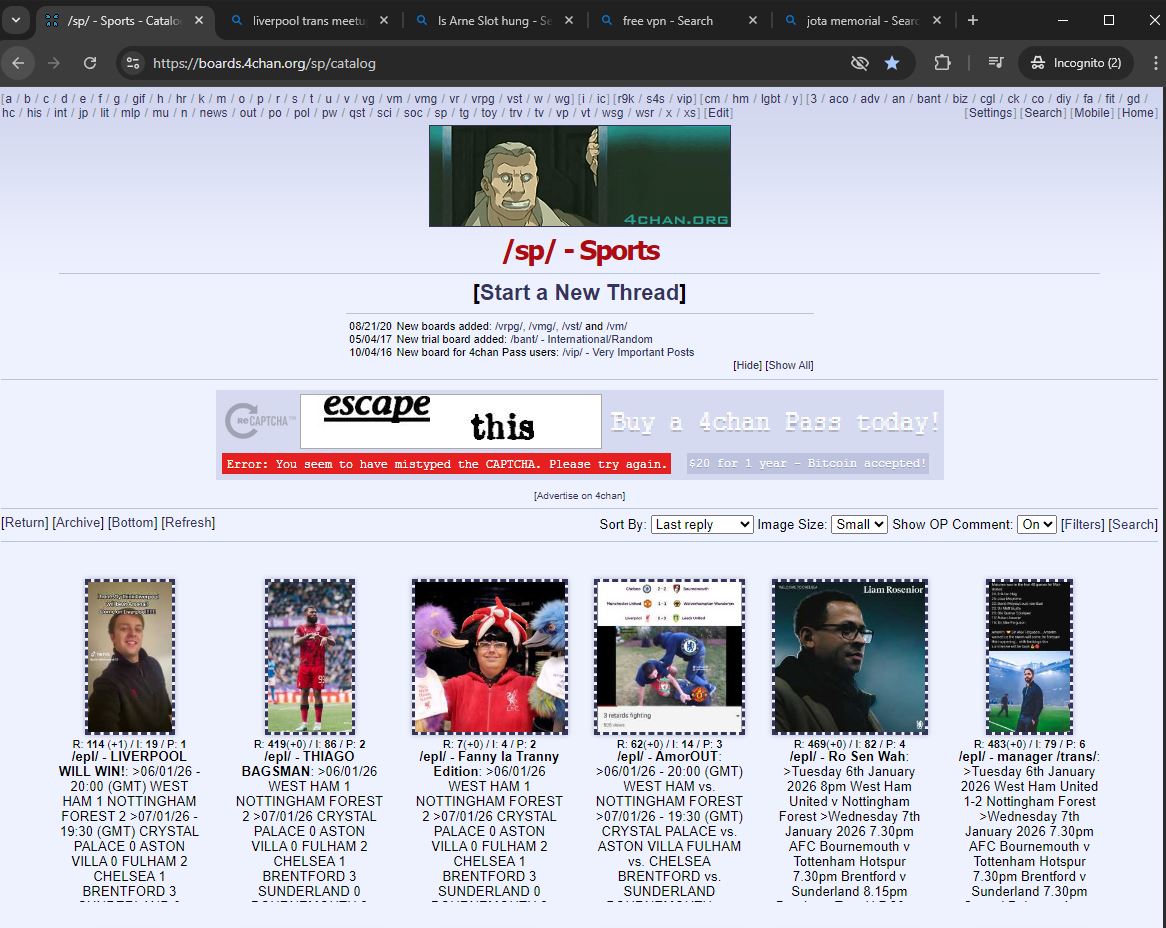Image resolution: width=1166 pixels, height=928 pixels.
Task: Jump to [Bottom] of the catalog
Action: click(x=132, y=523)
